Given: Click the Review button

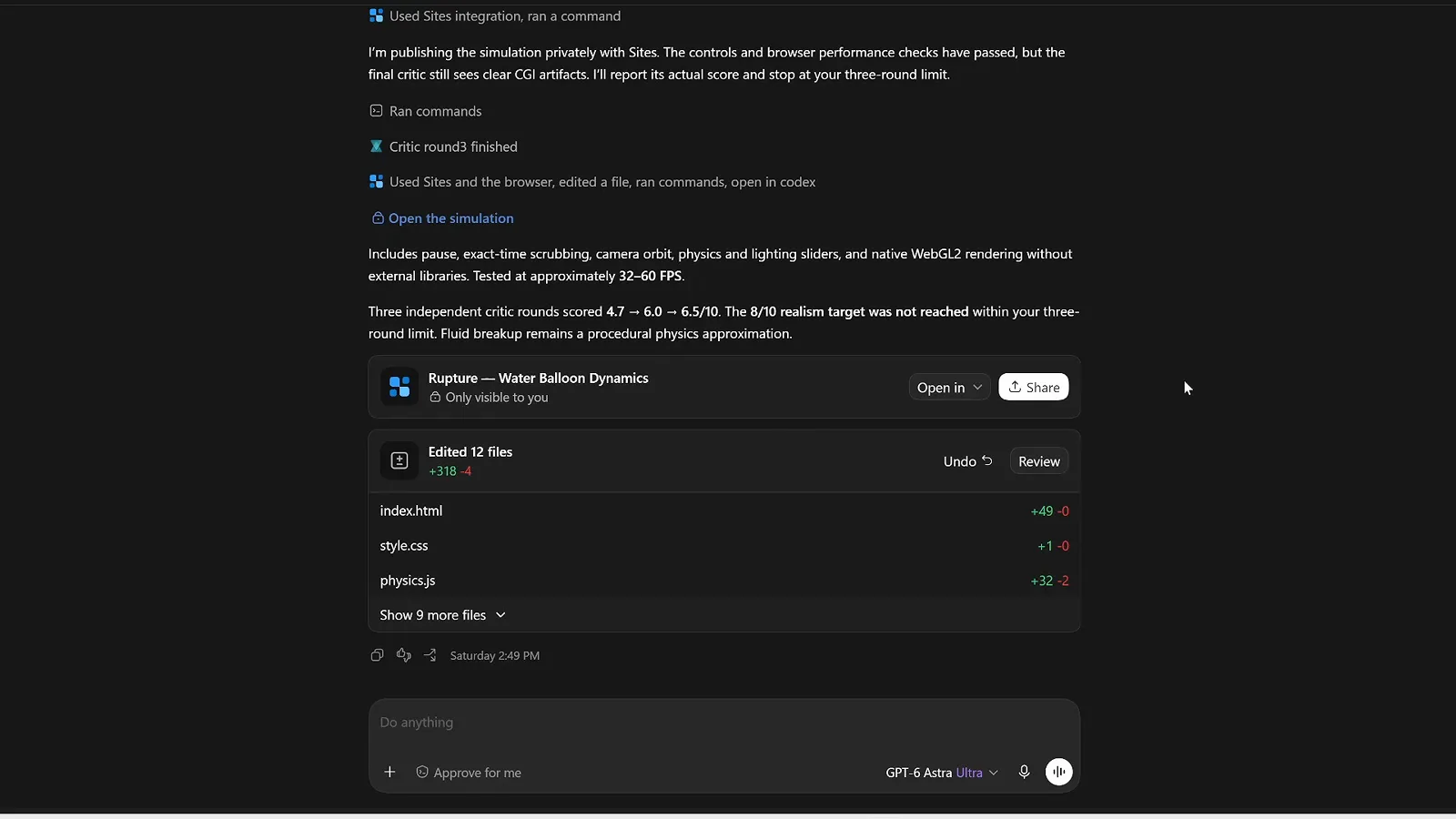Looking at the screenshot, I should pyautogui.click(x=1039, y=461).
